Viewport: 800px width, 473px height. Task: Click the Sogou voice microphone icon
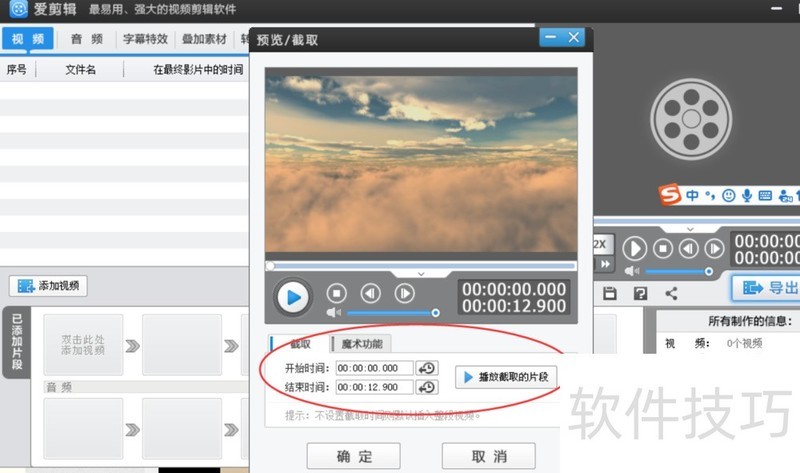tap(747, 195)
